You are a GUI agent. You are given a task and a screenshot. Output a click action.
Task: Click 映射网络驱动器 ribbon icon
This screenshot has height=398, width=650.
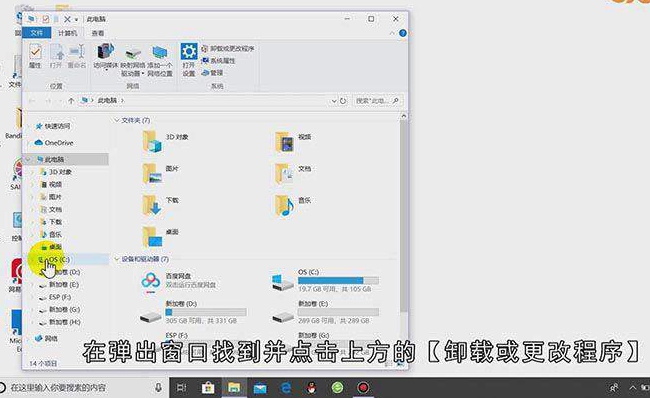(133, 60)
